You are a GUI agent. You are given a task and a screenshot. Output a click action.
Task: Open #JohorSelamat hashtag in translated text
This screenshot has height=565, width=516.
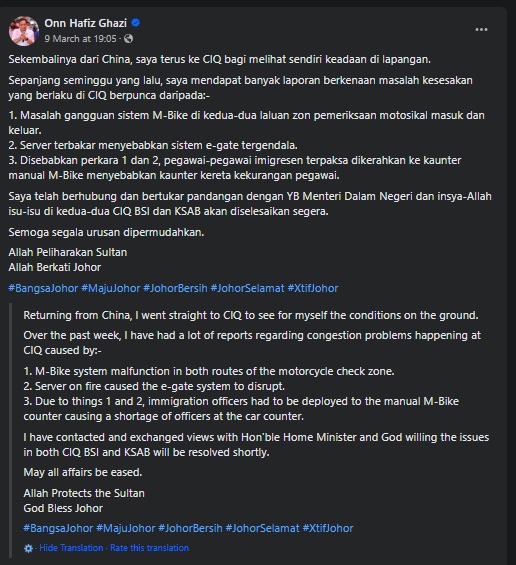pyautogui.click(x=263, y=528)
